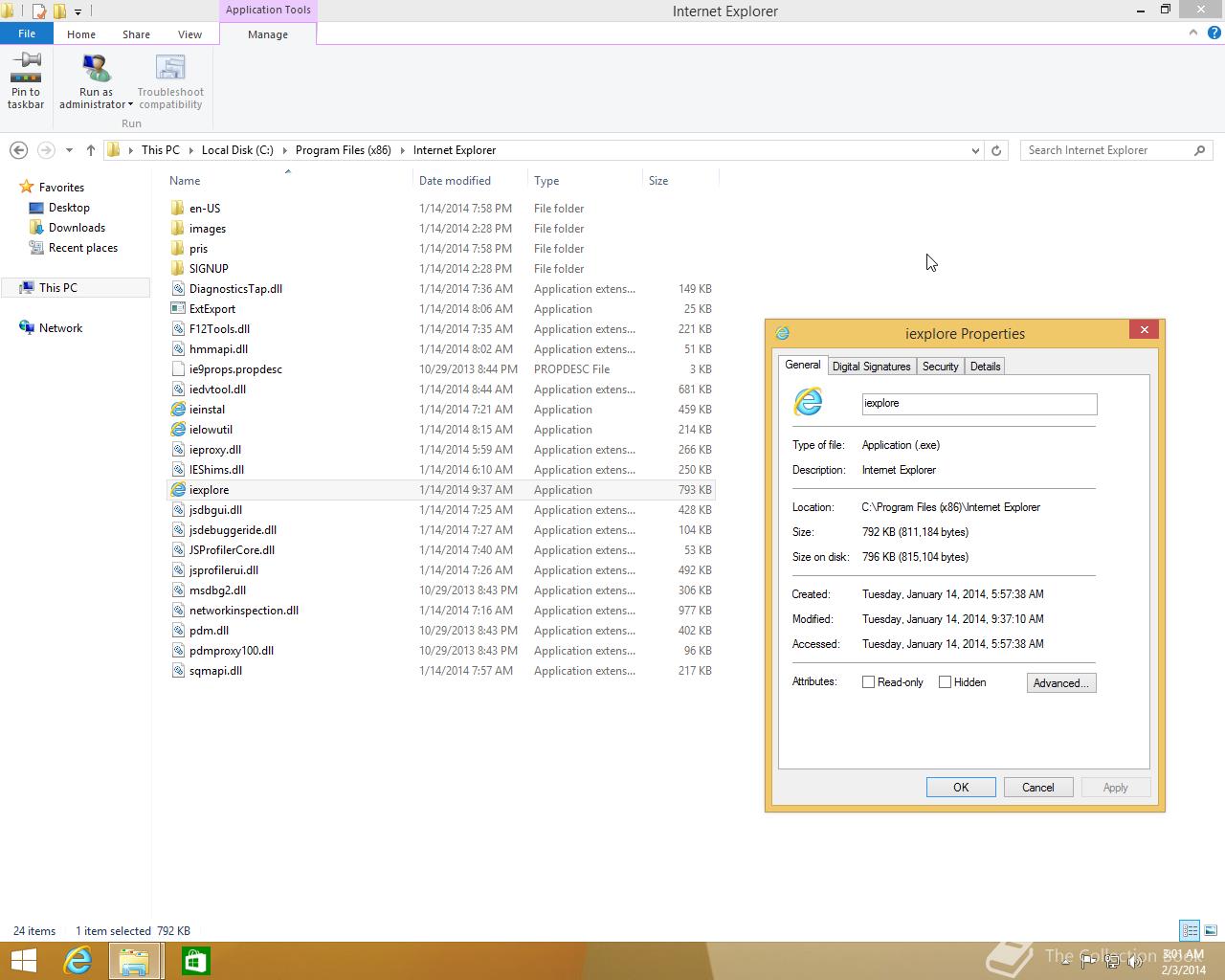Viewport: 1225px width, 980px height.
Task: Sort by Date modified column header
Action: click(x=470, y=180)
